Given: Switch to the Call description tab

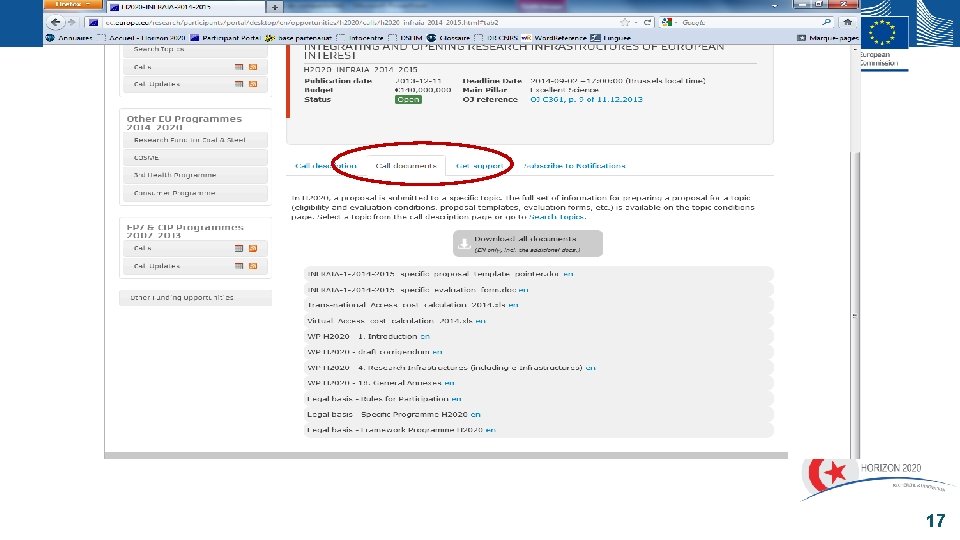Looking at the screenshot, I should click(x=326, y=166).
